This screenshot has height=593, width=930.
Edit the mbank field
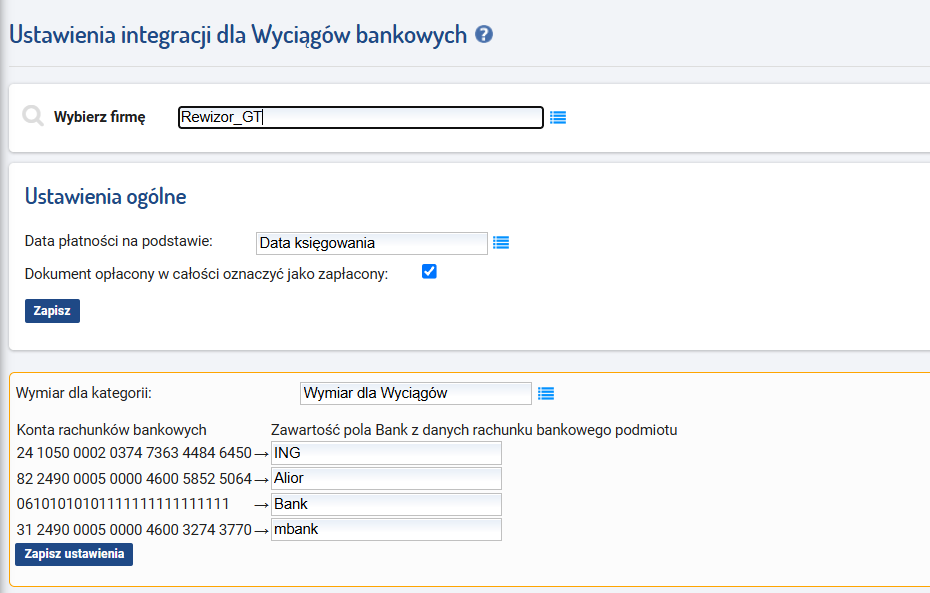click(x=386, y=530)
